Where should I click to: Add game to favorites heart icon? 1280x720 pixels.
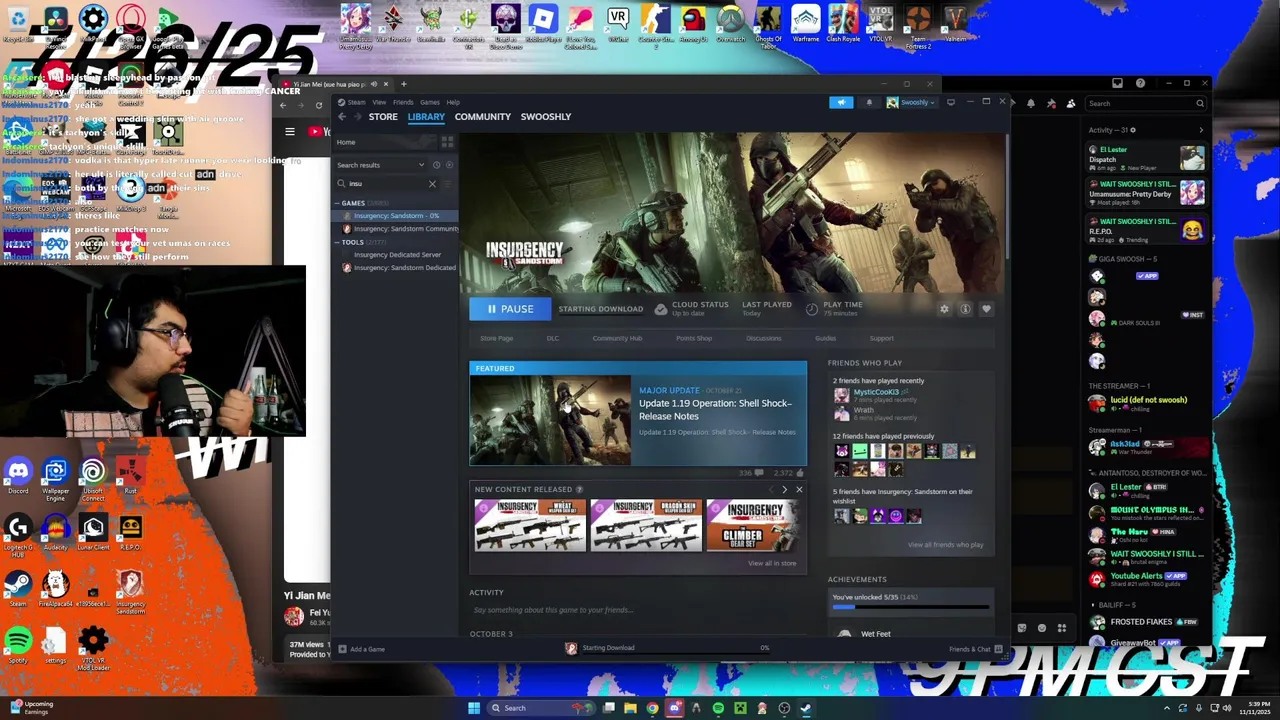pos(986,309)
